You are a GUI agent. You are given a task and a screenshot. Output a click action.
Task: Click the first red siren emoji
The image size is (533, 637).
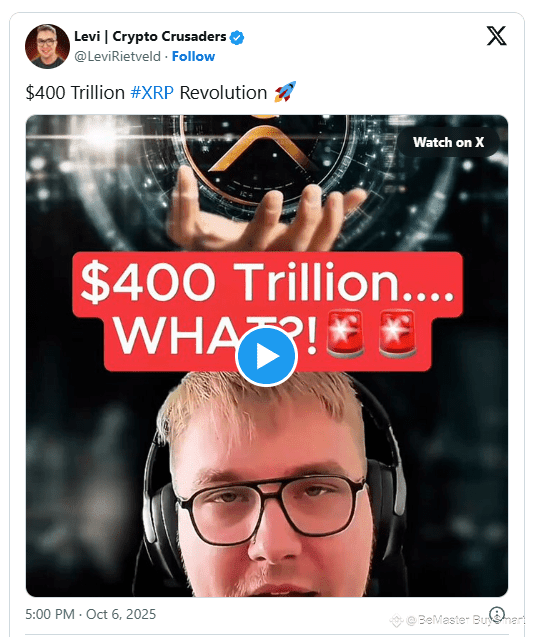coord(345,334)
